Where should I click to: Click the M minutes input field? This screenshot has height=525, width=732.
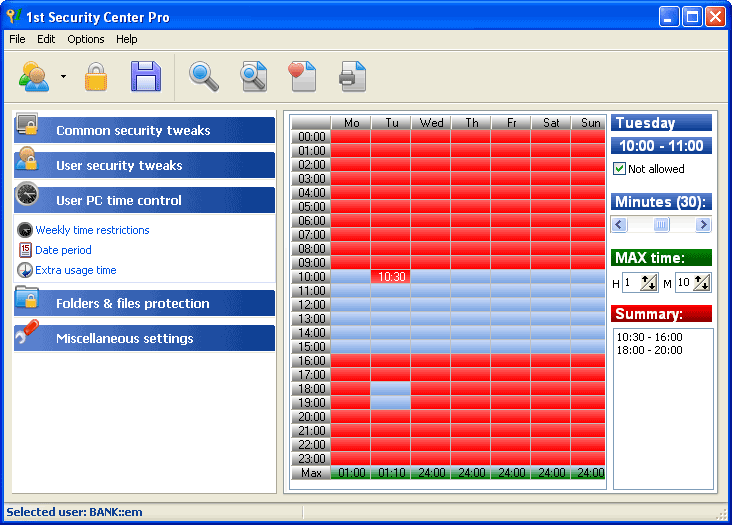pyautogui.click(x=684, y=283)
